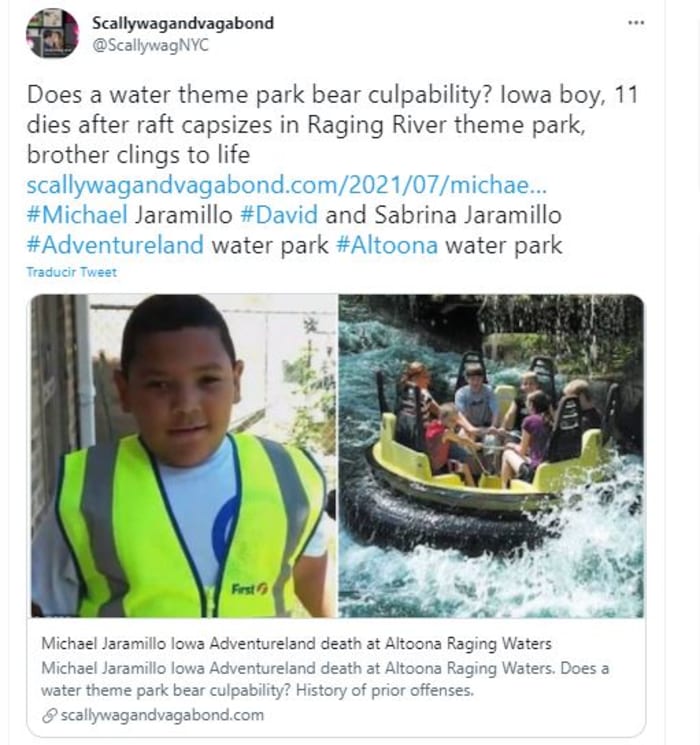Click the 'brother clings to life' text
Image resolution: width=700 pixels, height=745 pixels.
click(x=138, y=157)
